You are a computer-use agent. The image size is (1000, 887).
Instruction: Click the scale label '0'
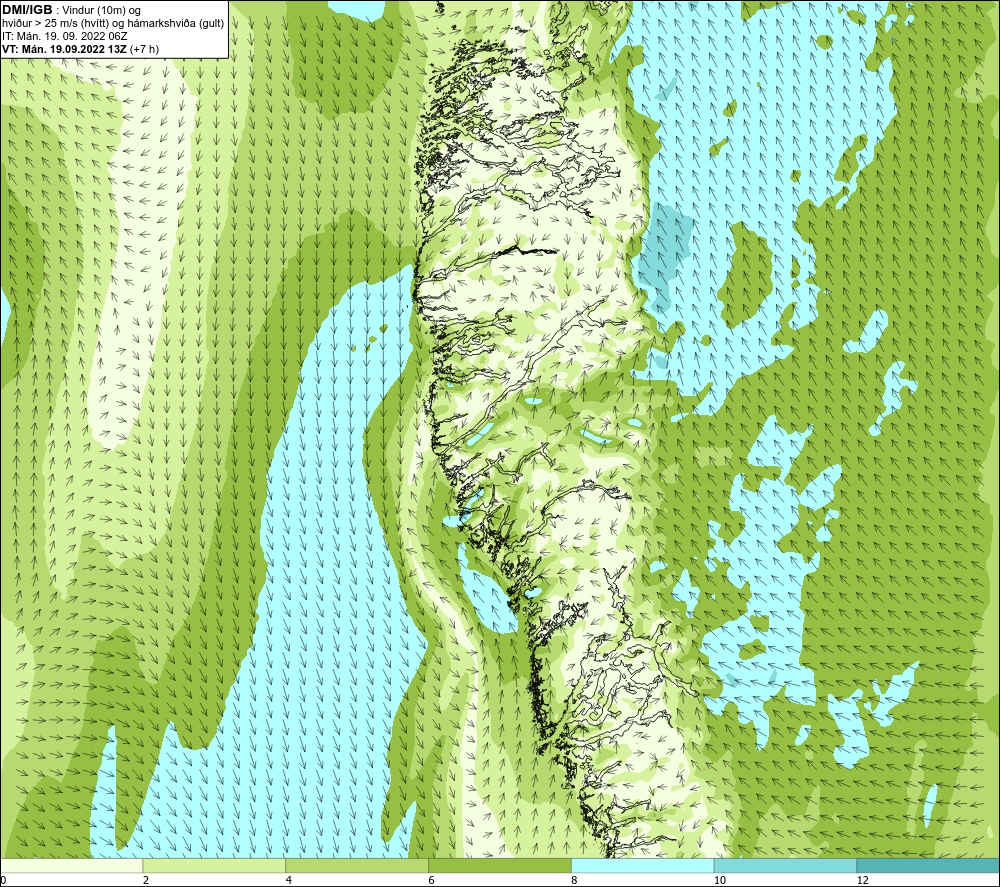(x=3, y=881)
